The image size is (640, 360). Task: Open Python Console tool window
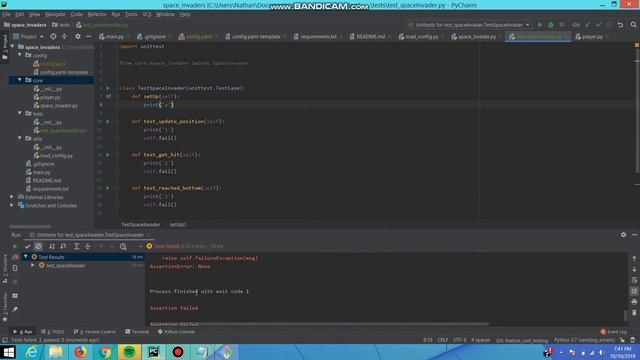pos(176,332)
